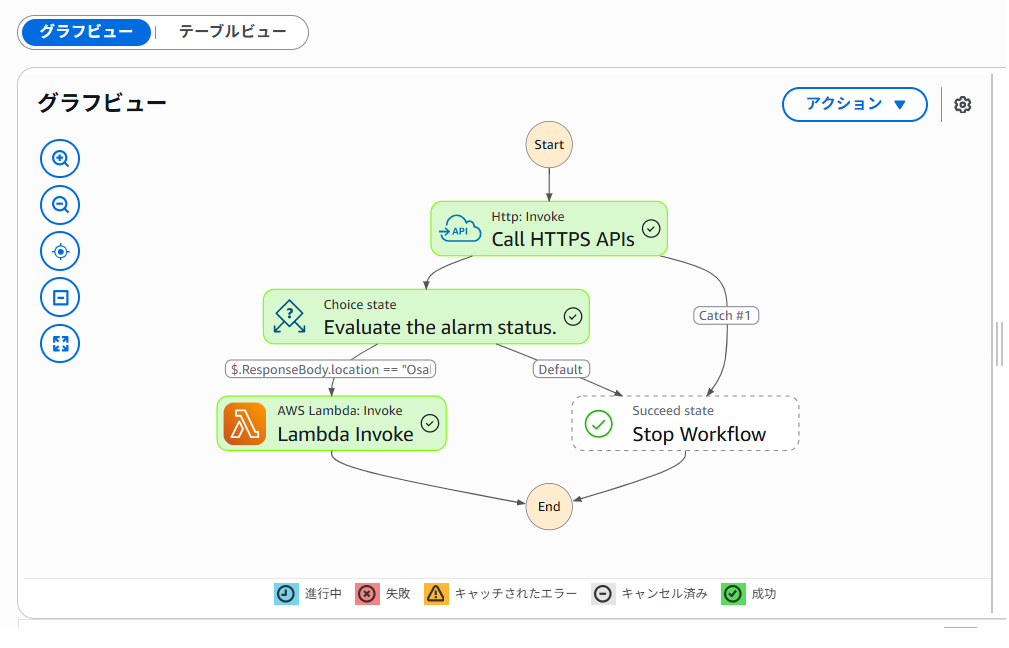The image size is (1009, 648).
Task: Click the zoom out magnifier icon
Action: [x=60, y=205]
